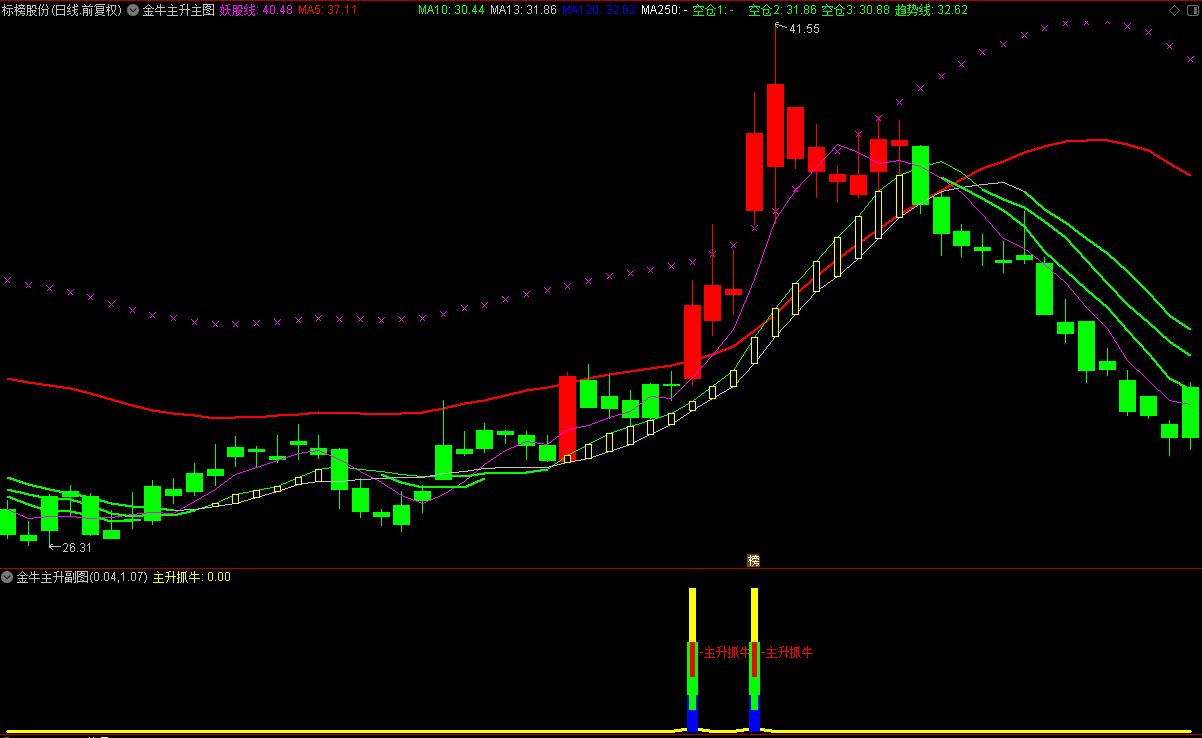Image resolution: width=1202 pixels, height=738 pixels.
Task: Open the dropdown beside 金牛主升主图 indicator
Action: [133, 10]
